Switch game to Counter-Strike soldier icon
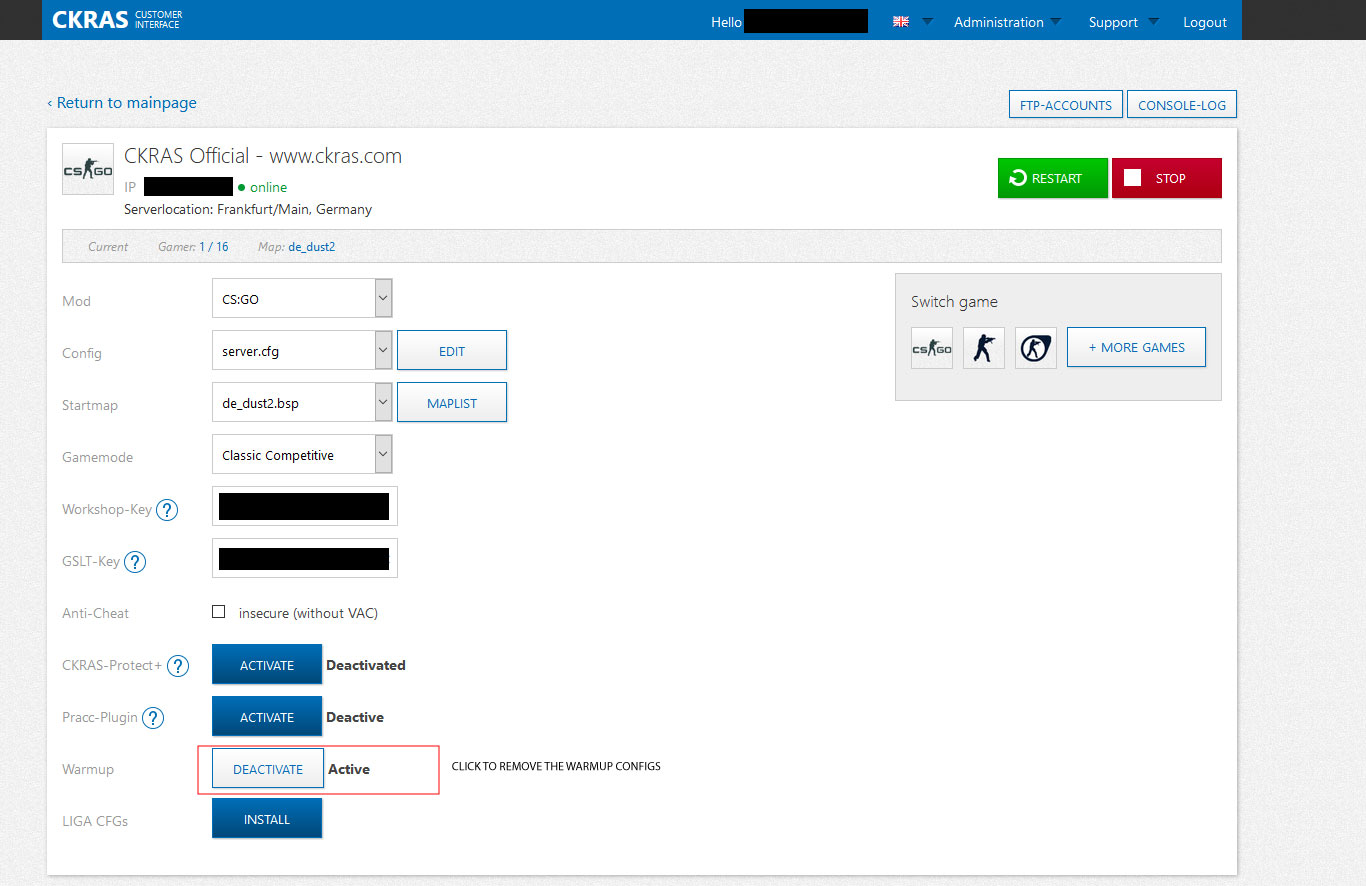This screenshot has width=1366, height=886. 984,348
